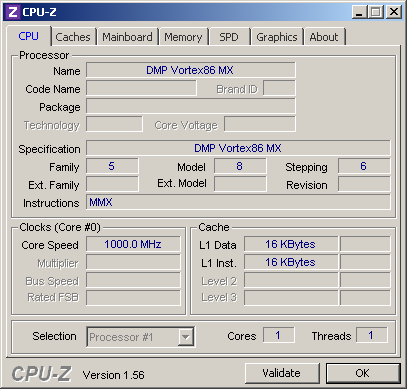This screenshot has width=407, height=389.
Task: Click the empty Multiplier field
Action: pyautogui.click(x=133, y=262)
